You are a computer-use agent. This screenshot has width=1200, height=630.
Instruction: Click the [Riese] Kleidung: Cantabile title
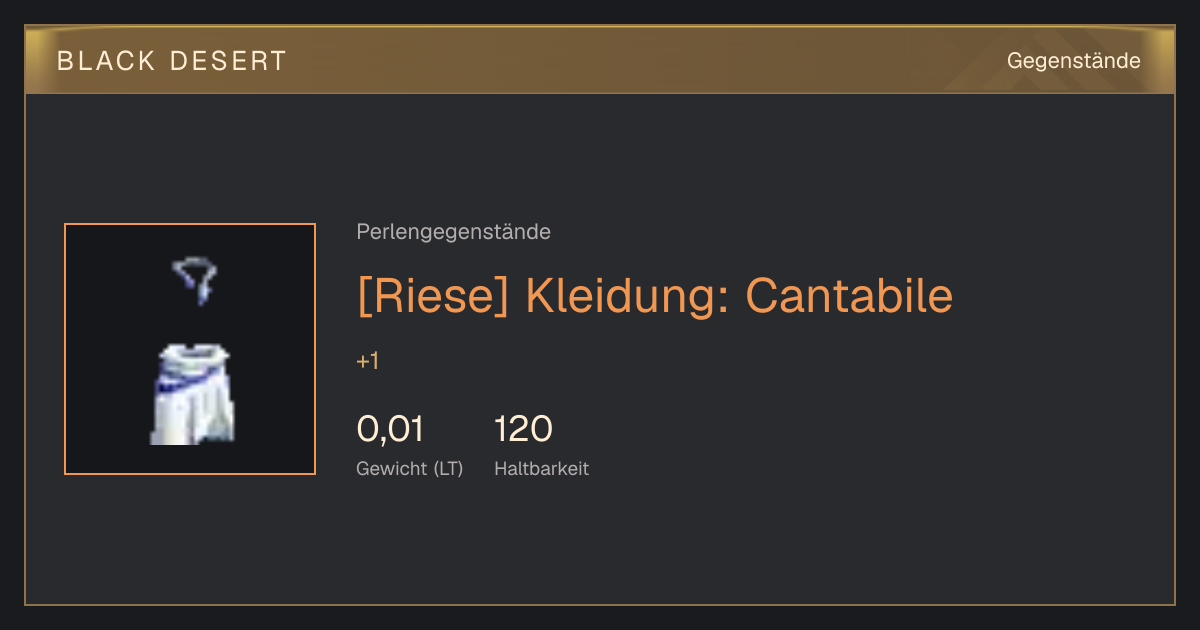click(655, 295)
